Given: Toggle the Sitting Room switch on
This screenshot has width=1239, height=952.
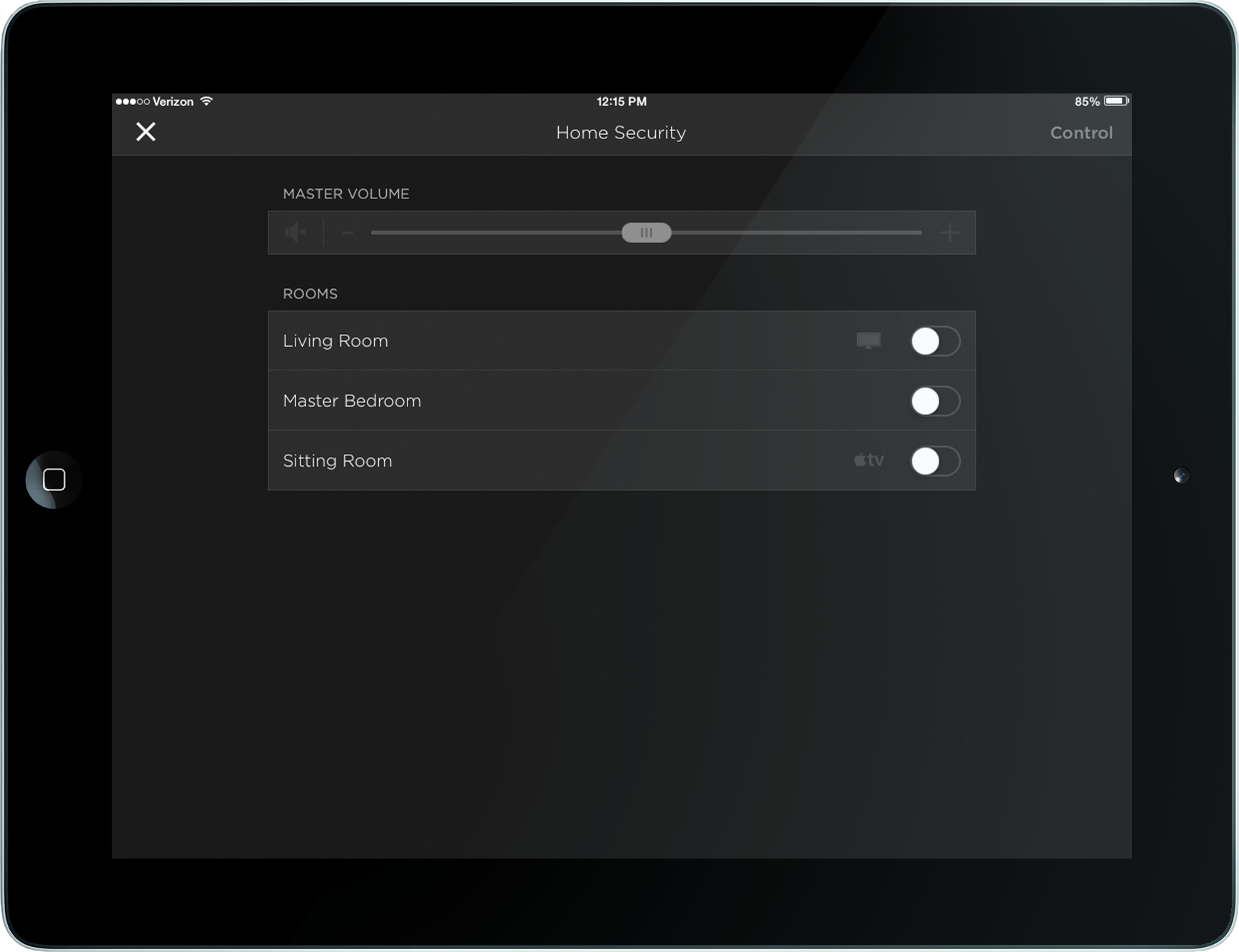Looking at the screenshot, I should [935, 461].
